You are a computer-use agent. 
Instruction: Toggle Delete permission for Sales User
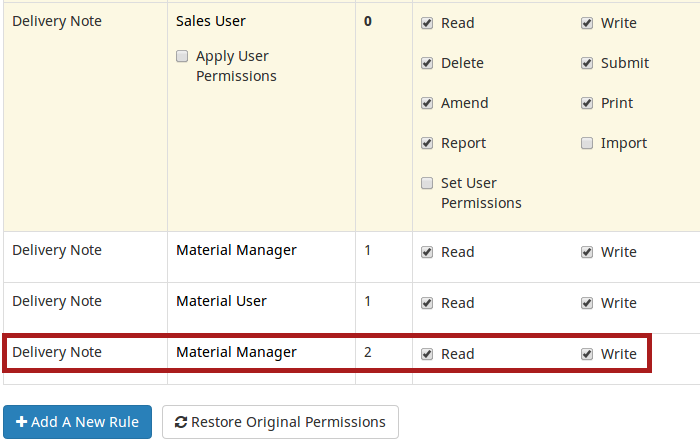click(427, 63)
